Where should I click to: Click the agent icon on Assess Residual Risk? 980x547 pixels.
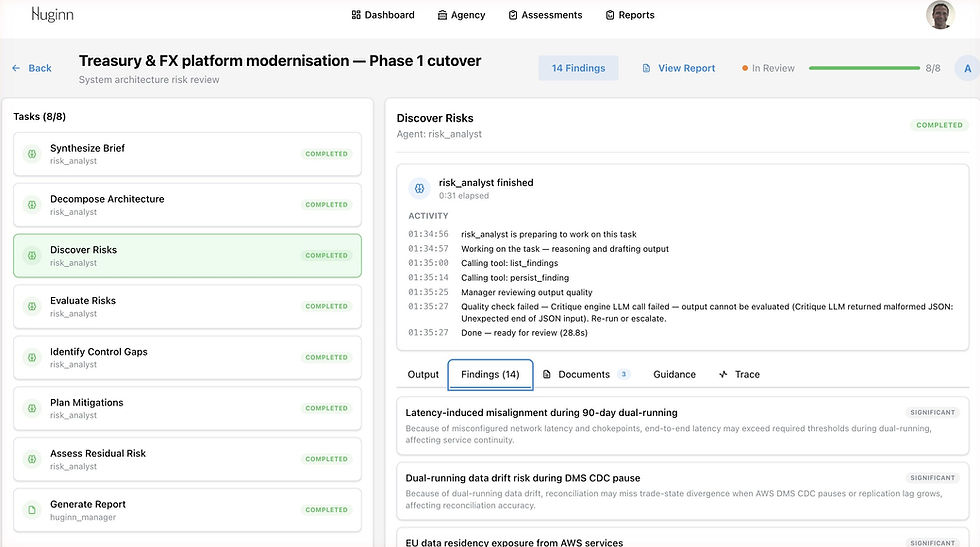point(31,459)
